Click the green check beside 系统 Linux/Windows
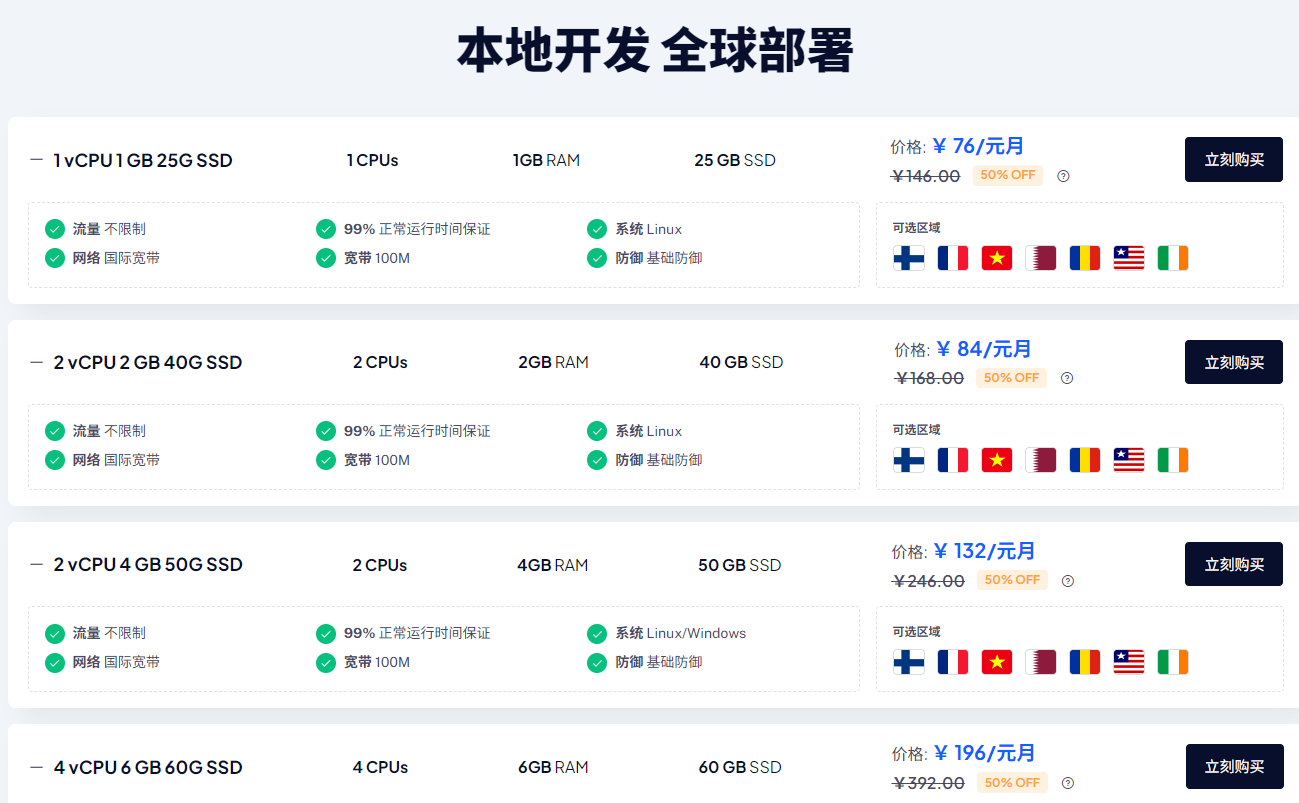The width and height of the screenshot is (1299, 803). click(597, 633)
